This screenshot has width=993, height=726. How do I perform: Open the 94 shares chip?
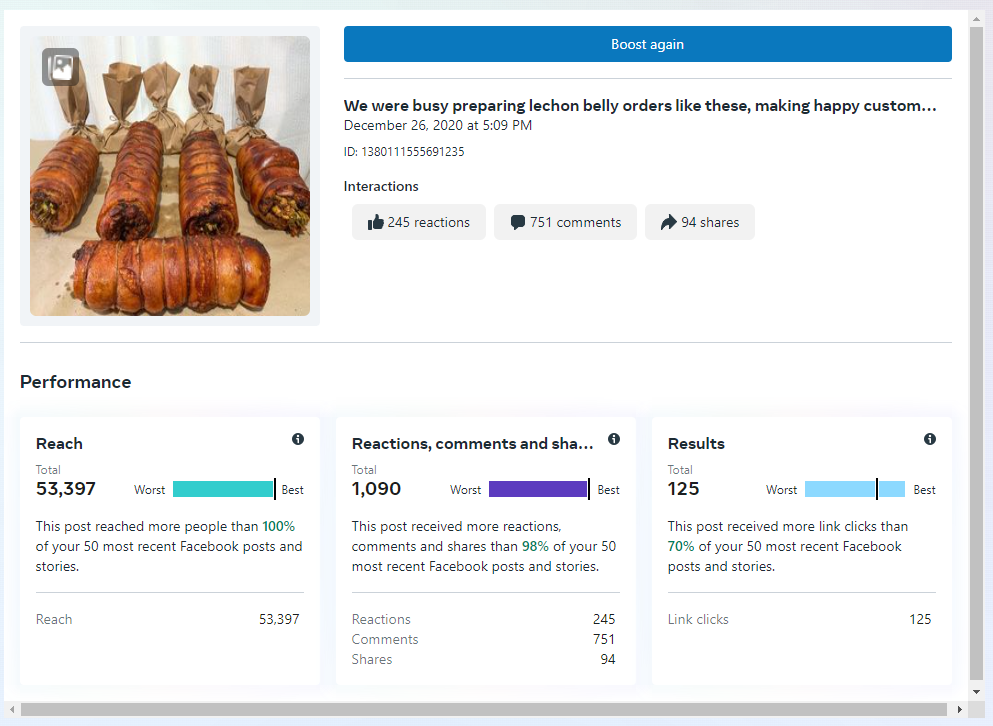(699, 222)
